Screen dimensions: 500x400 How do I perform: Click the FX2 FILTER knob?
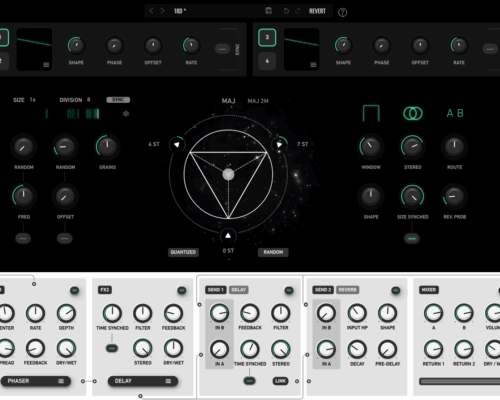click(x=143, y=313)
